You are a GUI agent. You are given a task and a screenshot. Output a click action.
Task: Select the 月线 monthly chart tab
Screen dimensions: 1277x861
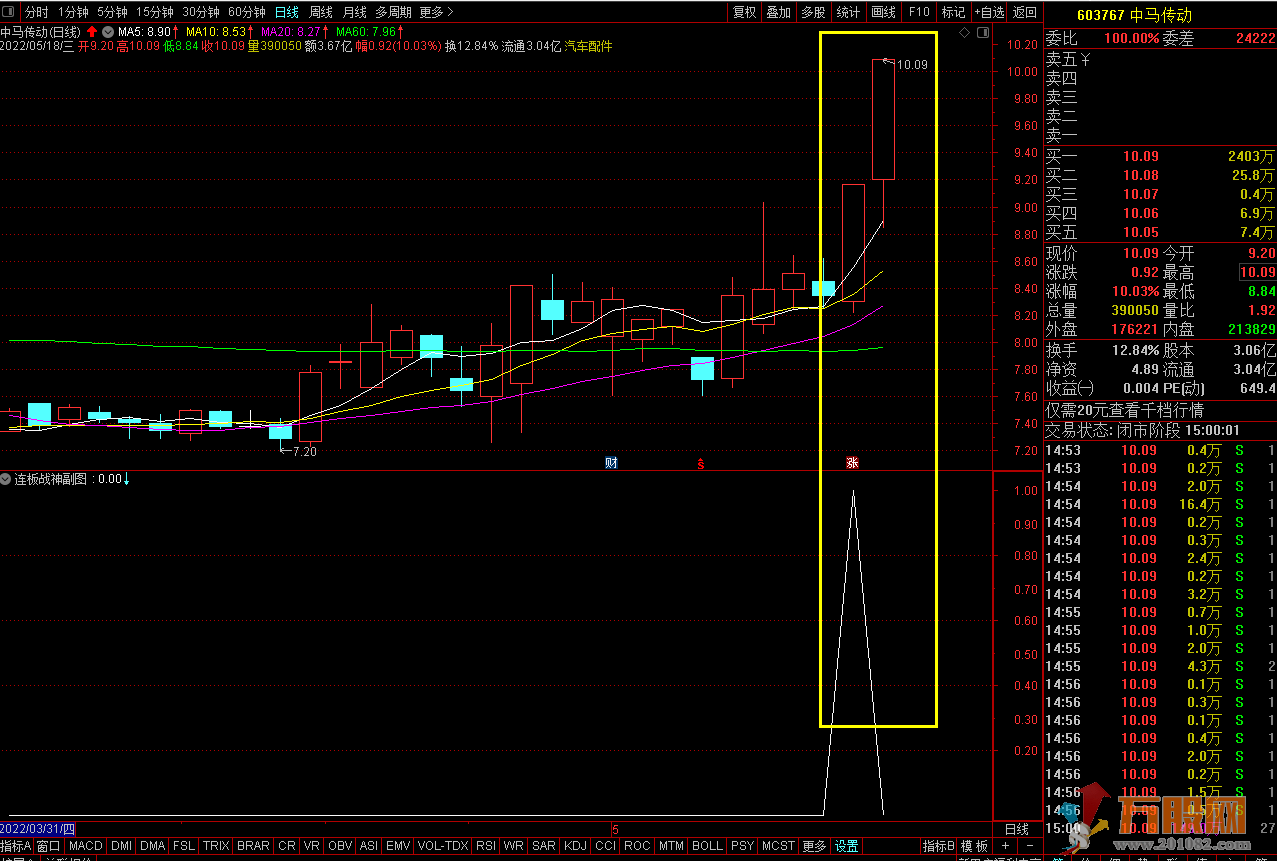click(x=354, y=12)
